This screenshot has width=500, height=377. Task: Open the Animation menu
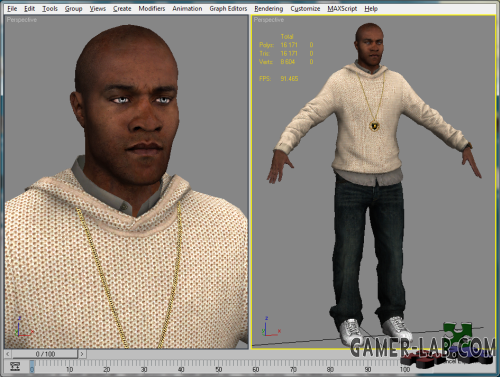pos(187,9)
